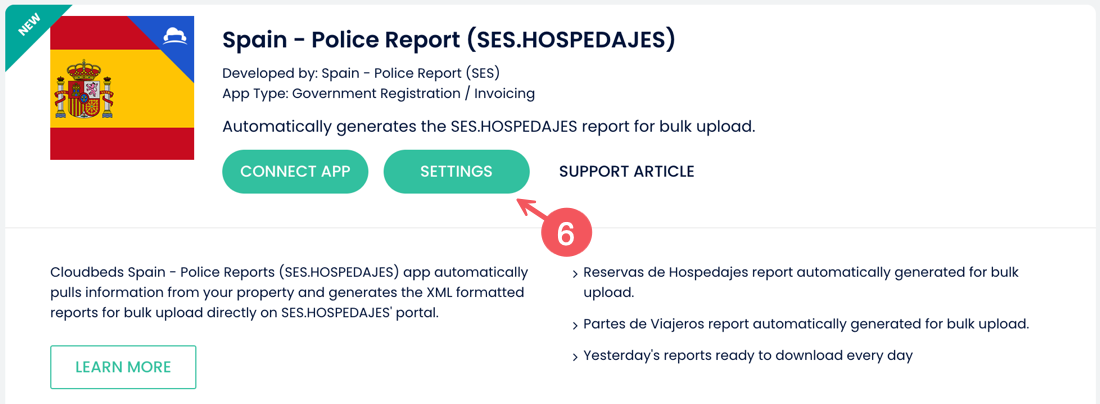This screenshot has width=1100, height=404.
Task: Click the coat of arms on the flag
Action: (84, 90)
